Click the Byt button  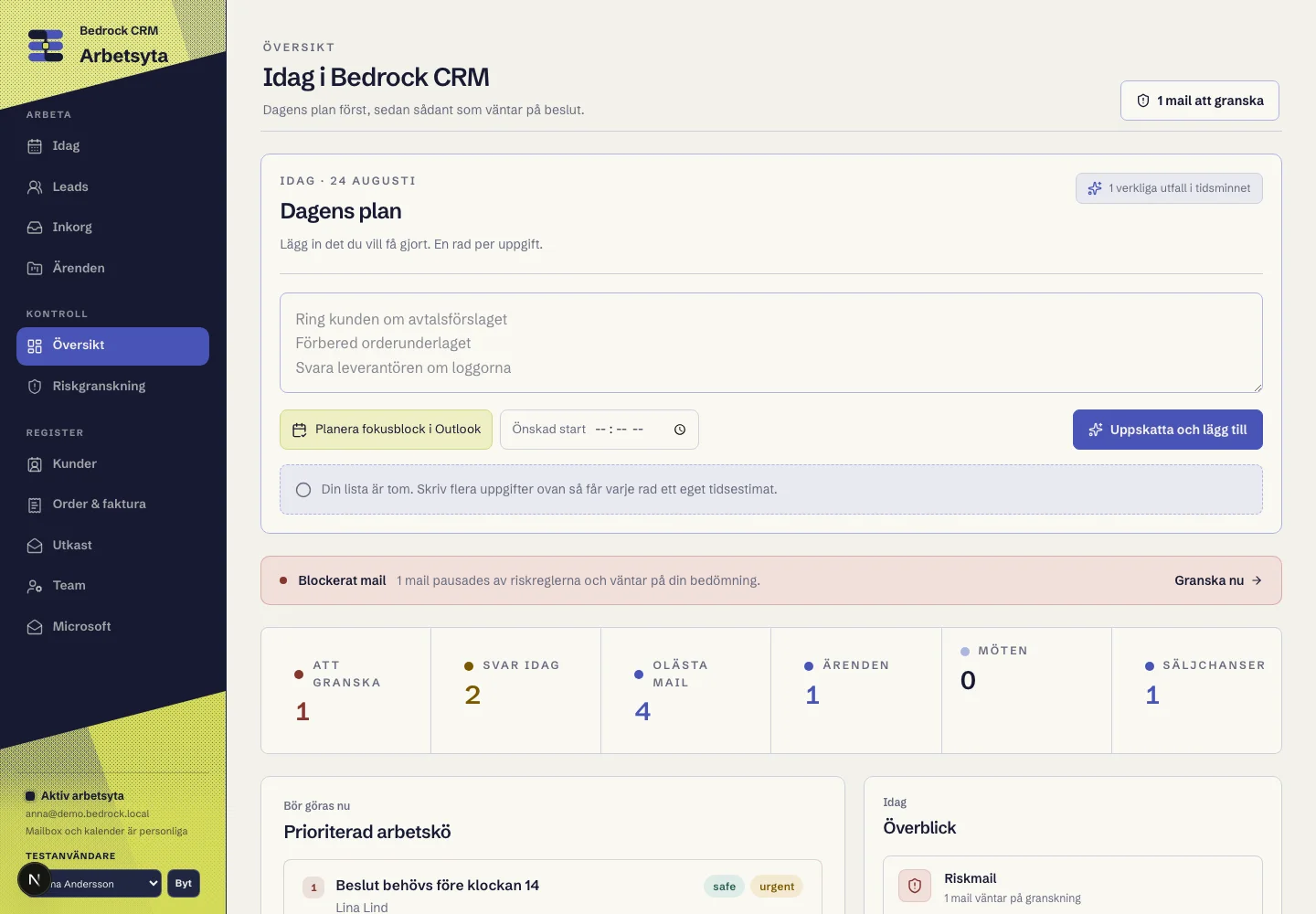click(184, 884)
